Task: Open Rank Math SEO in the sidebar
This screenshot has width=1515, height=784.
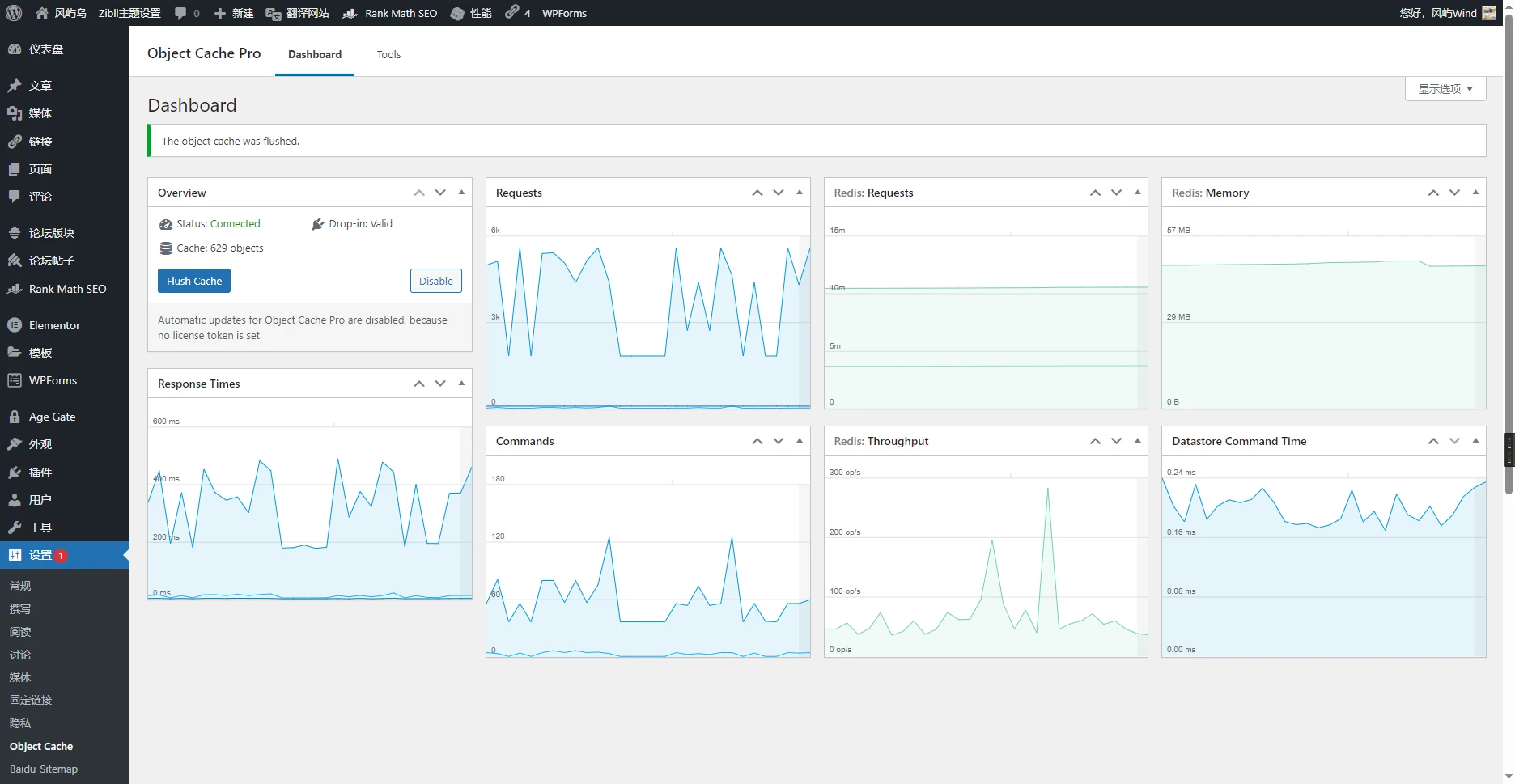Action: coord(67,289)
